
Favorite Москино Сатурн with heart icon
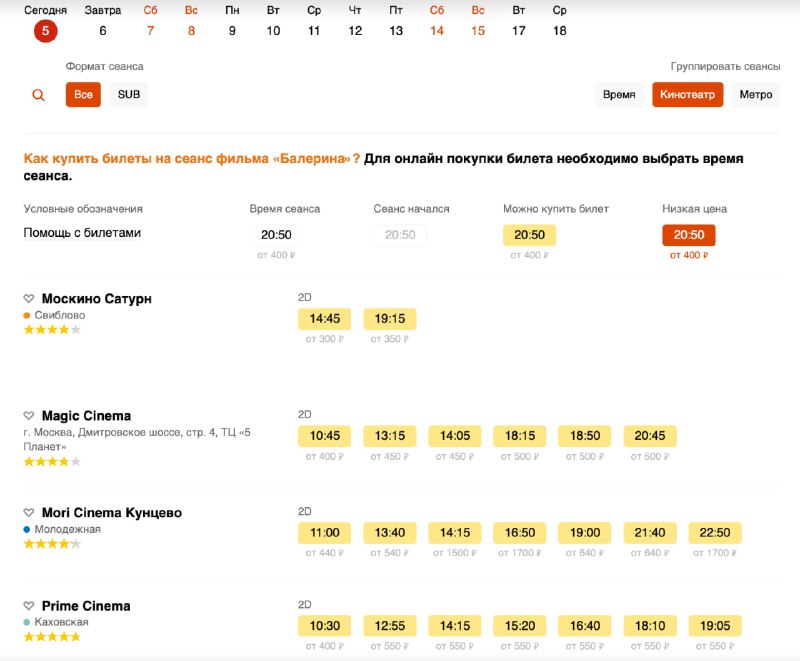point(29,299)
